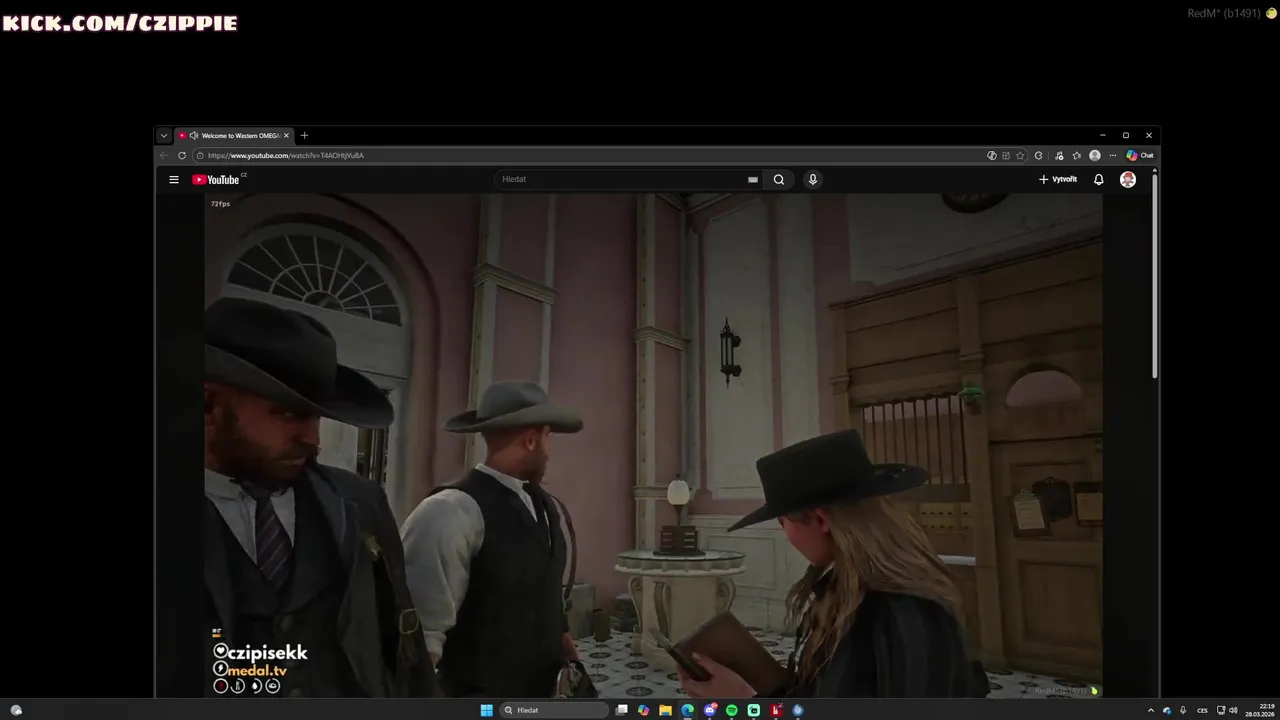The width and height of the screenshot is (1280, 720).
Task: Go back with the browser back arrow
Action: (x=164, y=156)
